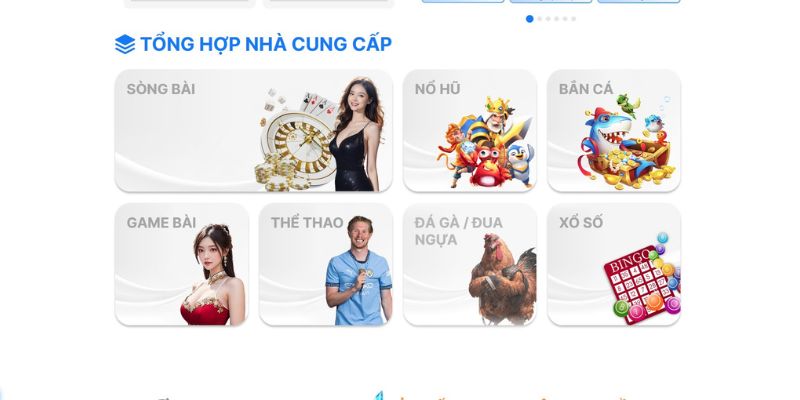Select the fourth carousel pagination dot
This screenshot has height=400, width=800.
click(x=557, y=19)
